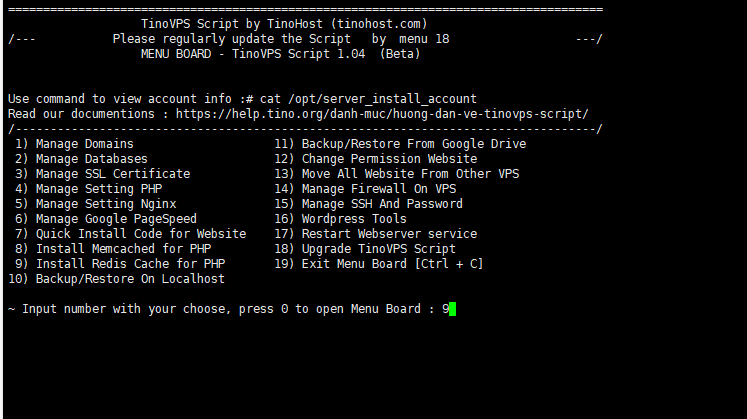Click Upgrade TinoVPS Script entry
The height and width of the screenshot is (419, 747).
tap(365, 249)
